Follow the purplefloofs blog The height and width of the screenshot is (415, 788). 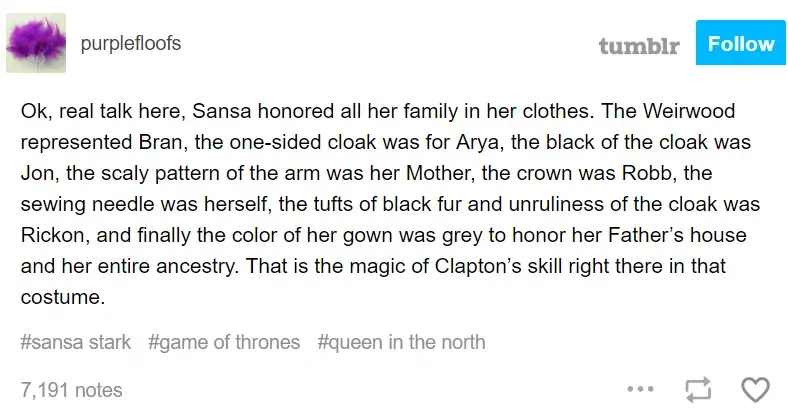tap(741, 44)
